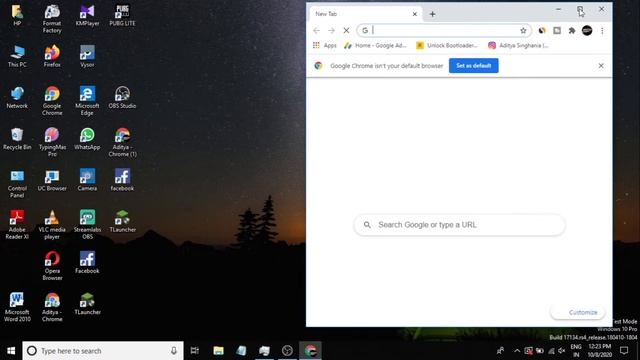Viewport: 640px width, 360px height.
Task: Select the Microsoft Word 2010 desktop icon
Action: [x=17, y=308]
